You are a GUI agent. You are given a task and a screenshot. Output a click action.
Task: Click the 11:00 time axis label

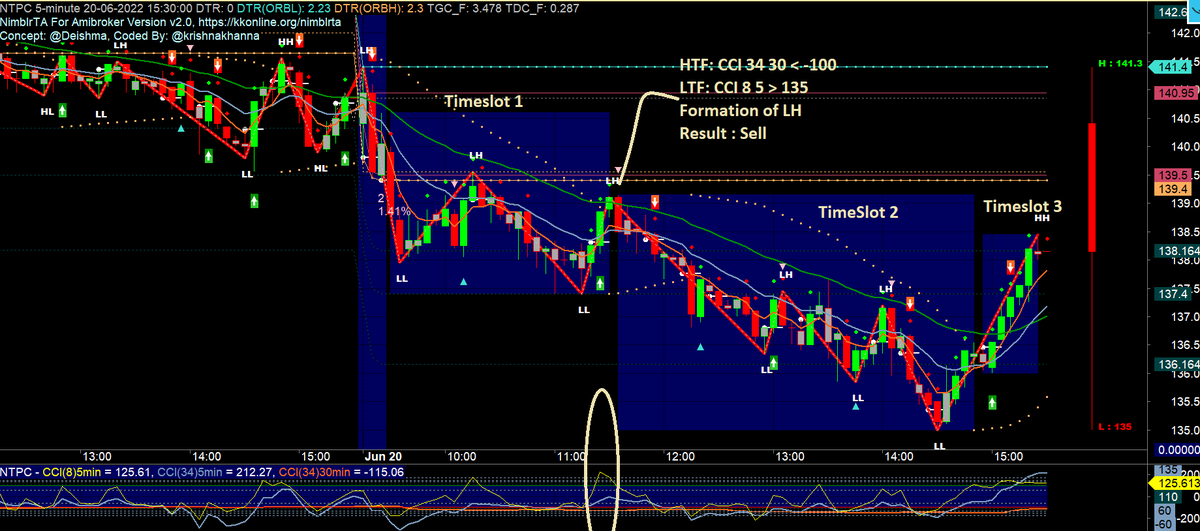click(571, 455)
